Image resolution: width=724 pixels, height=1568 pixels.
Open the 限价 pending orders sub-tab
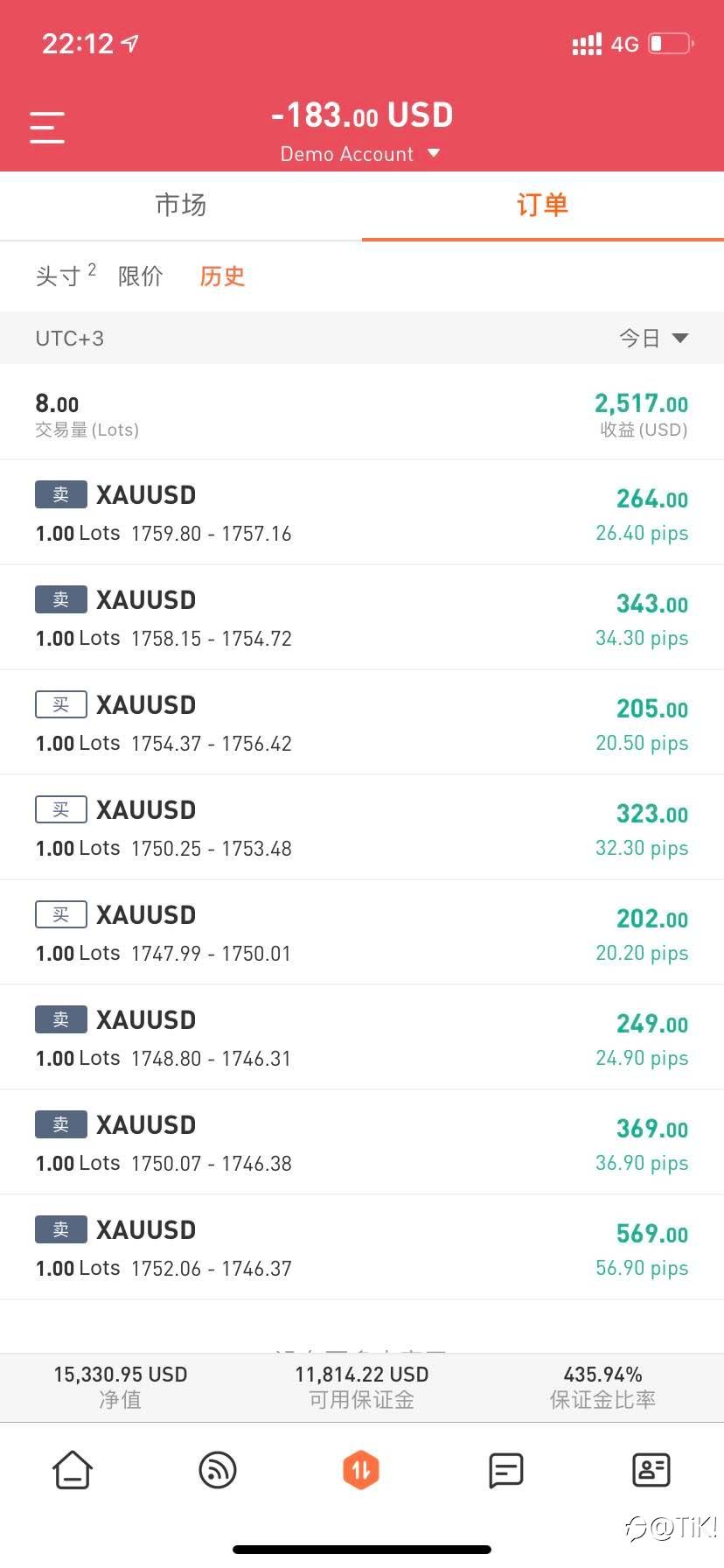pyautogui.click(x=141, y=276)
